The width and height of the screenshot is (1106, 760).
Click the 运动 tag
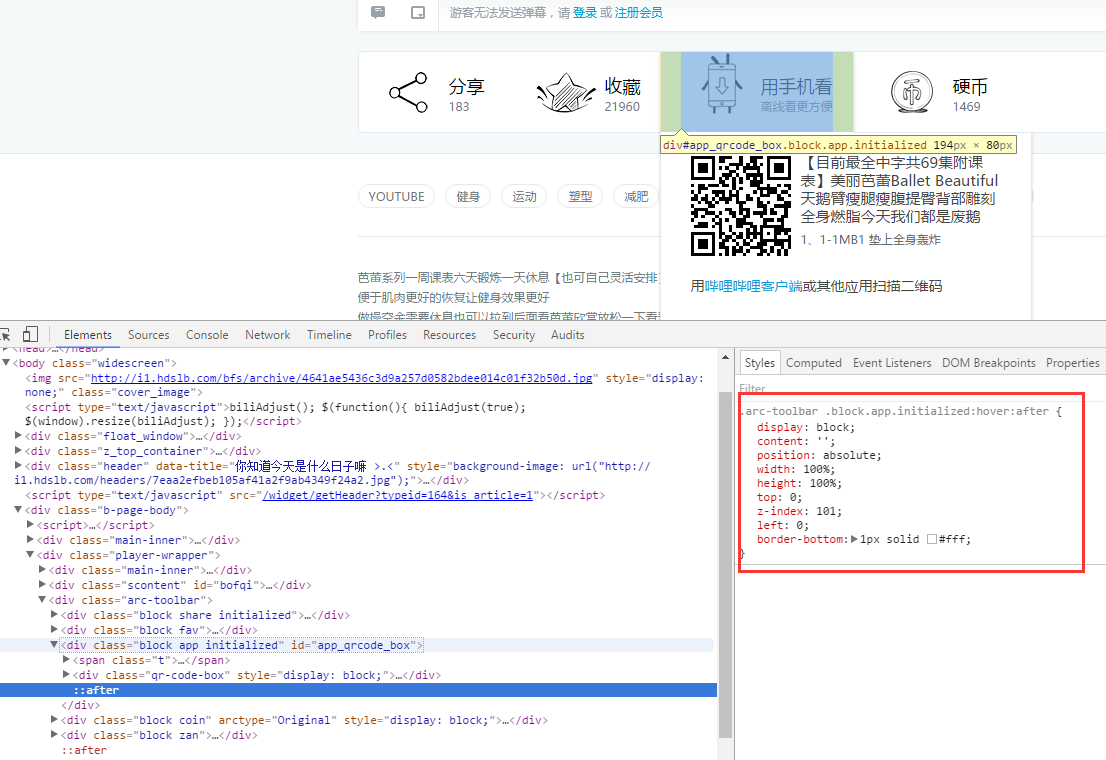pos(524,196)
